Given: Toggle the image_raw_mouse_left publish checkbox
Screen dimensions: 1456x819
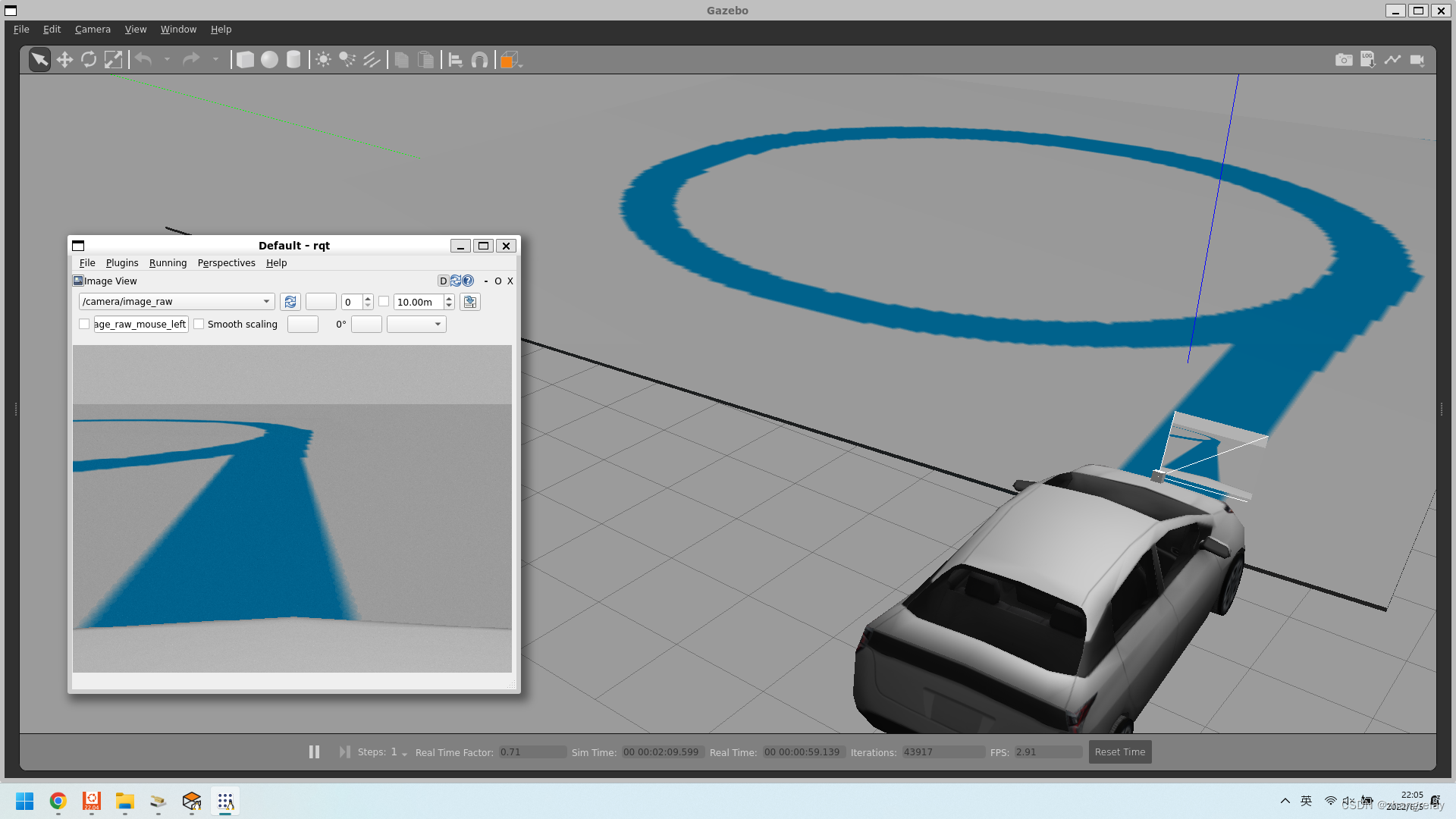Looking at the screenshot, I should click(84, 324).
